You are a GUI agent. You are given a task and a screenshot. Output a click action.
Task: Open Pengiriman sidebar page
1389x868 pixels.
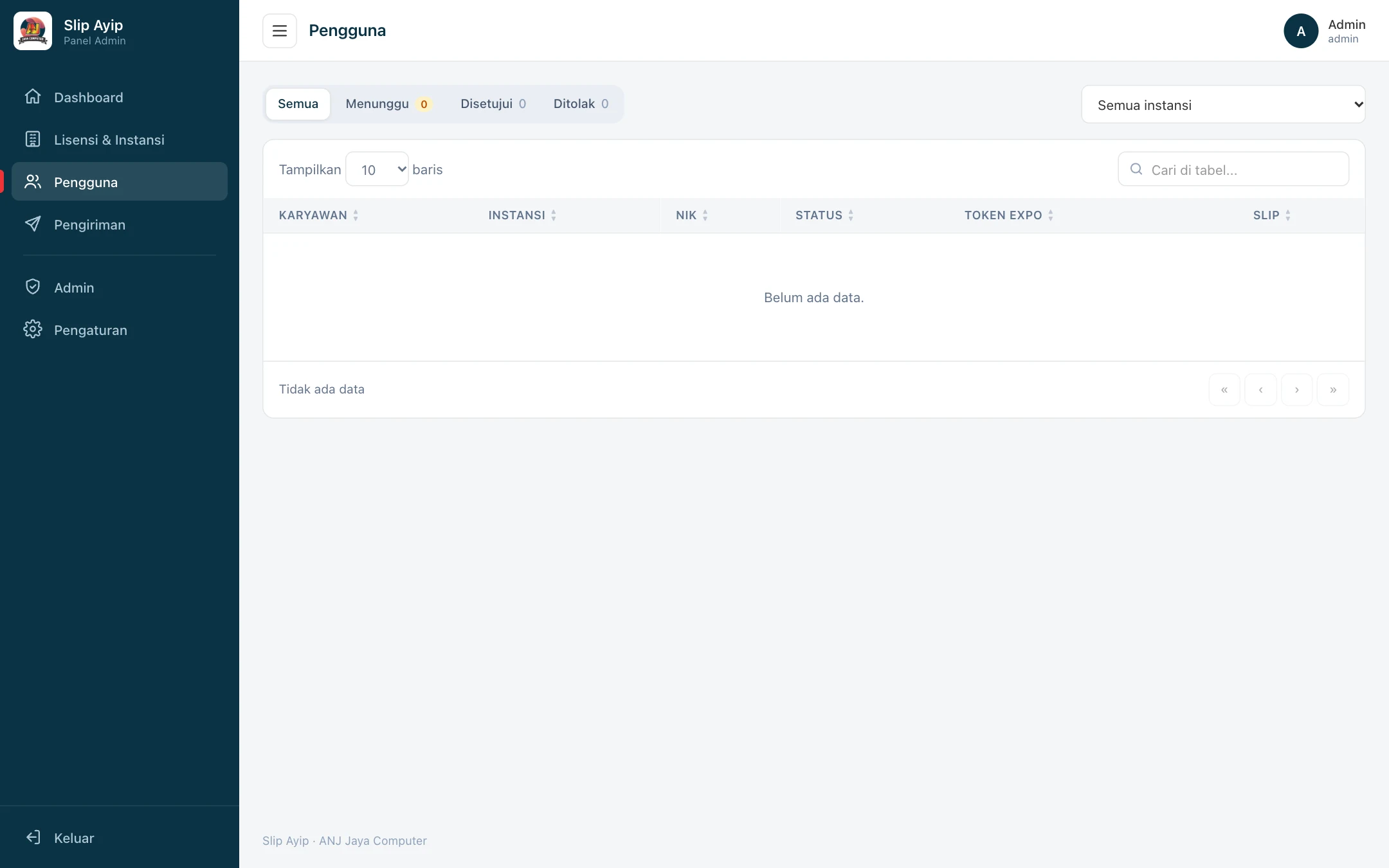tap(120, 224)
